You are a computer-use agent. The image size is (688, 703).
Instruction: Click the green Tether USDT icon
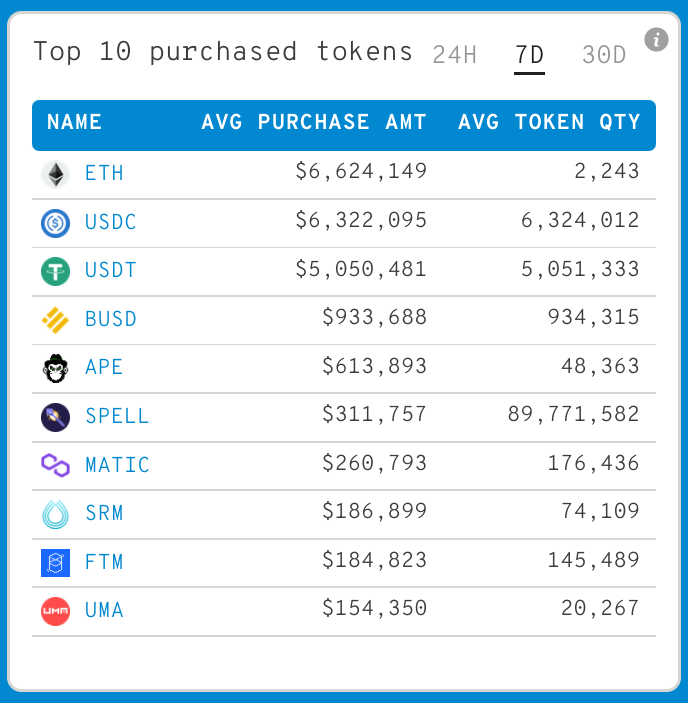(x=55, y=271)
